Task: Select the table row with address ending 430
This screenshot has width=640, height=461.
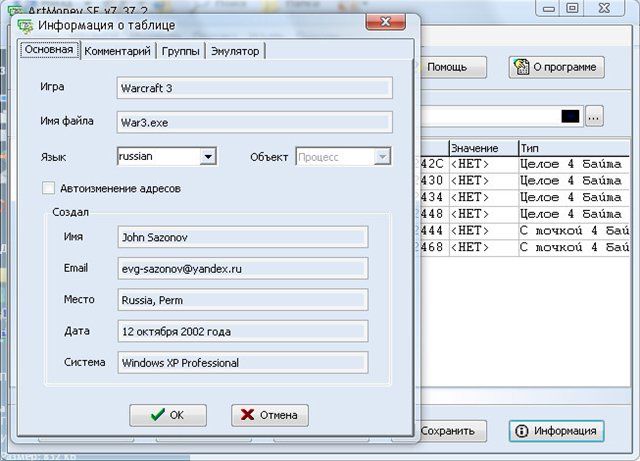Action: click(525, 181)
